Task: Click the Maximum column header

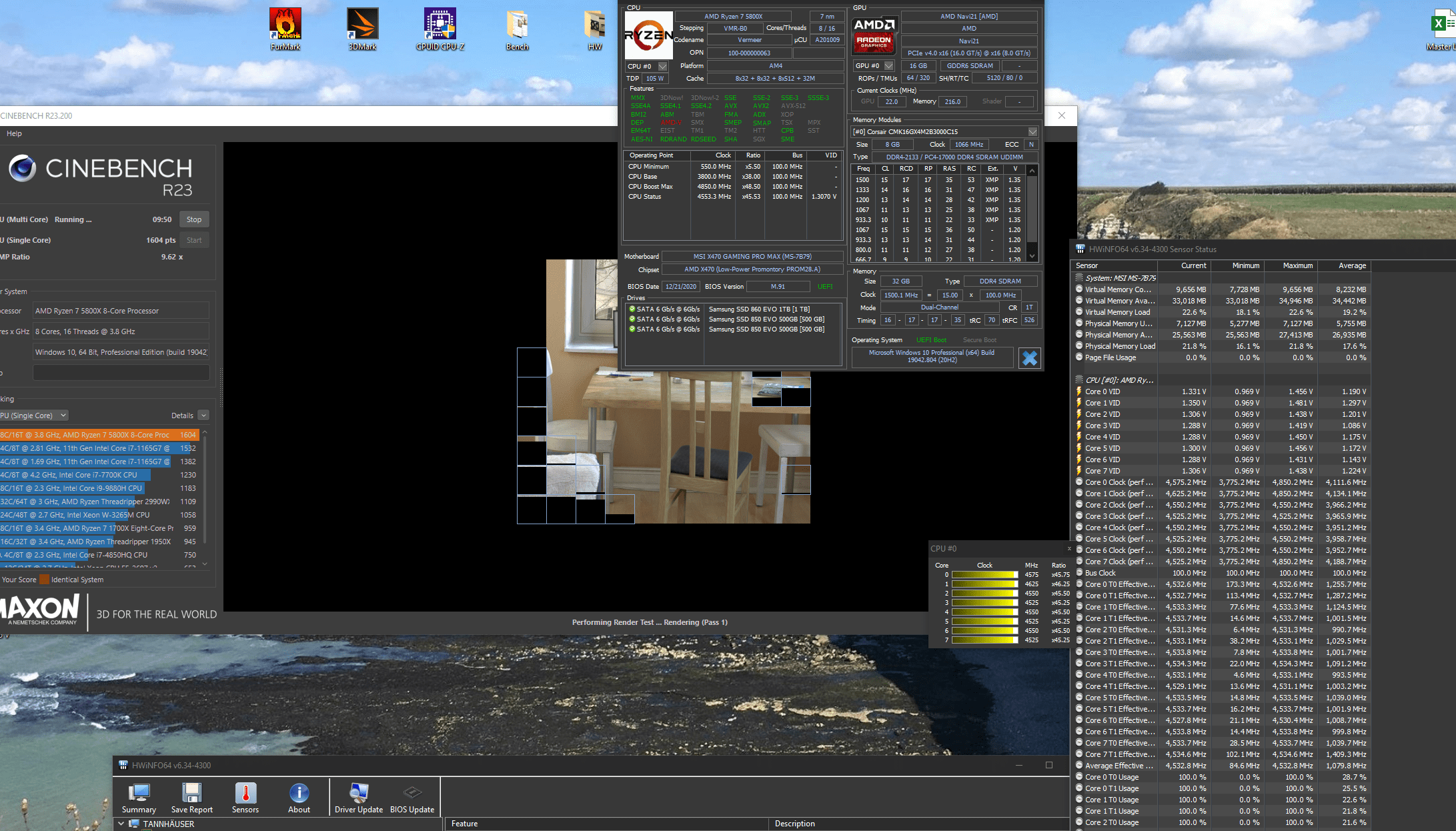Action: point(1291,265)
